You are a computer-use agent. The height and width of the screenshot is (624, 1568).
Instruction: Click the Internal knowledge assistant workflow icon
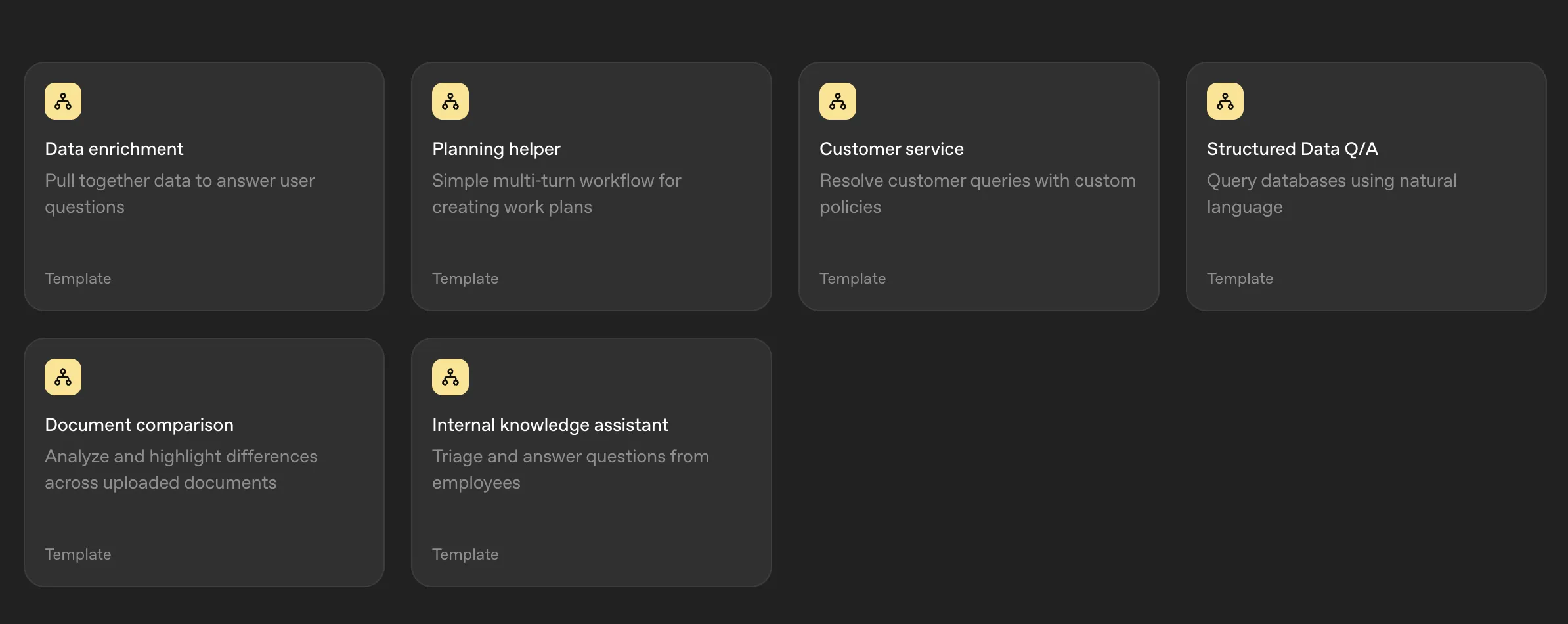tap(450, 376)
